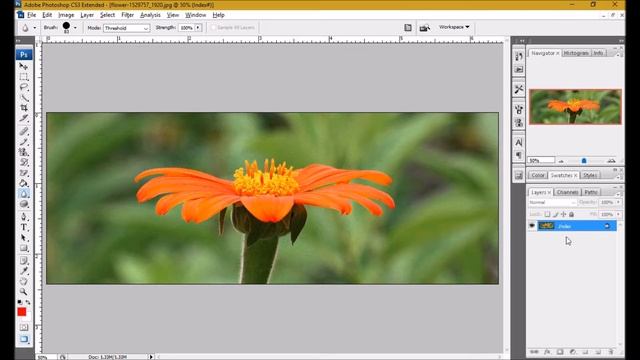Open the Mode Threshold dropdown

[x=126, y=28]
